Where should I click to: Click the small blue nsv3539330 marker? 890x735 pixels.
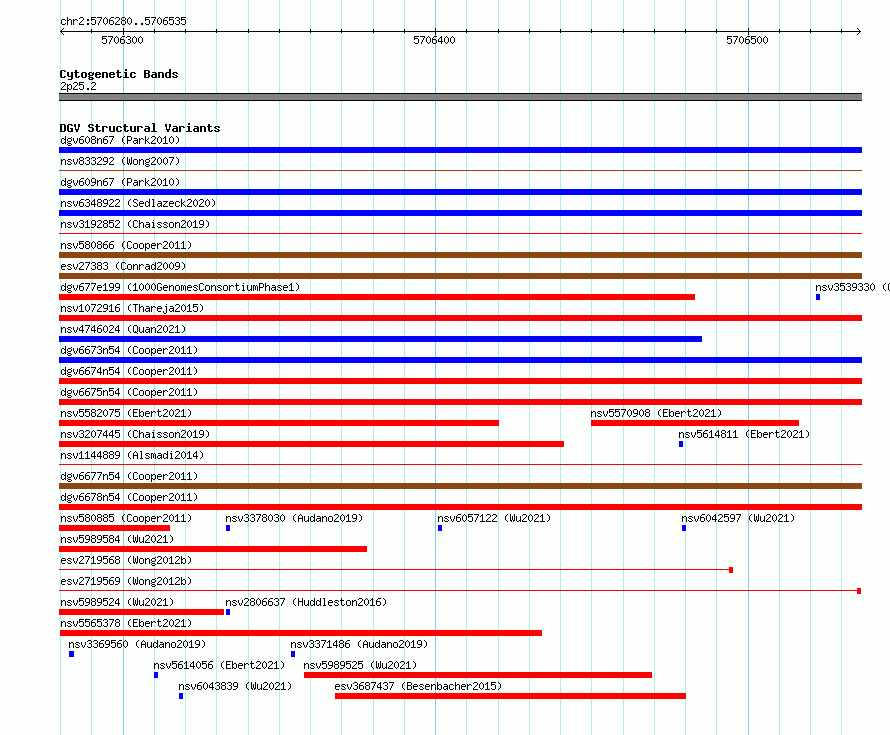click(818, 297)
